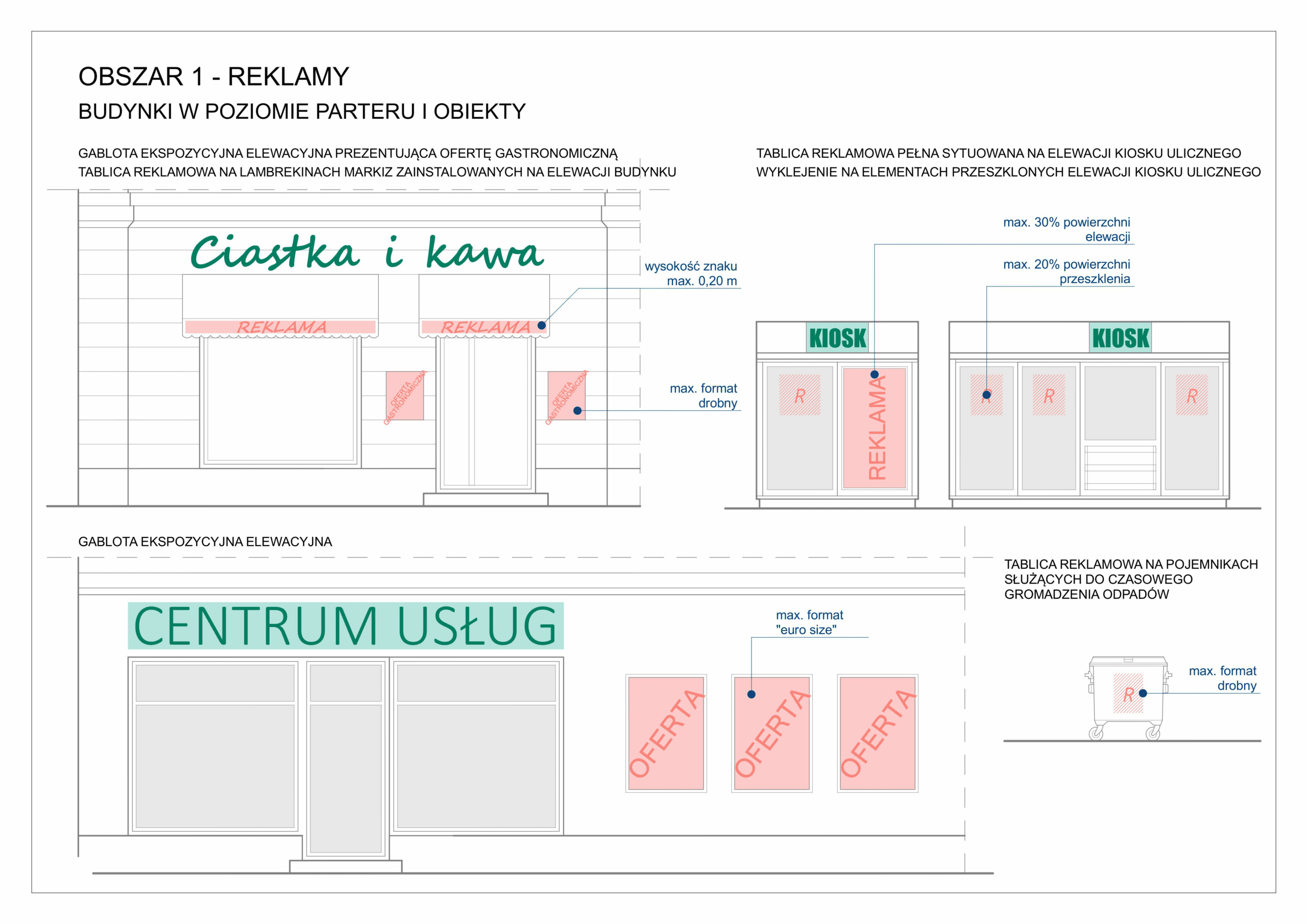1307x924 pixels.
Task: Click the 'OBSZAR 1 - REKLAMY' title
Action: [x=213, y=76]
